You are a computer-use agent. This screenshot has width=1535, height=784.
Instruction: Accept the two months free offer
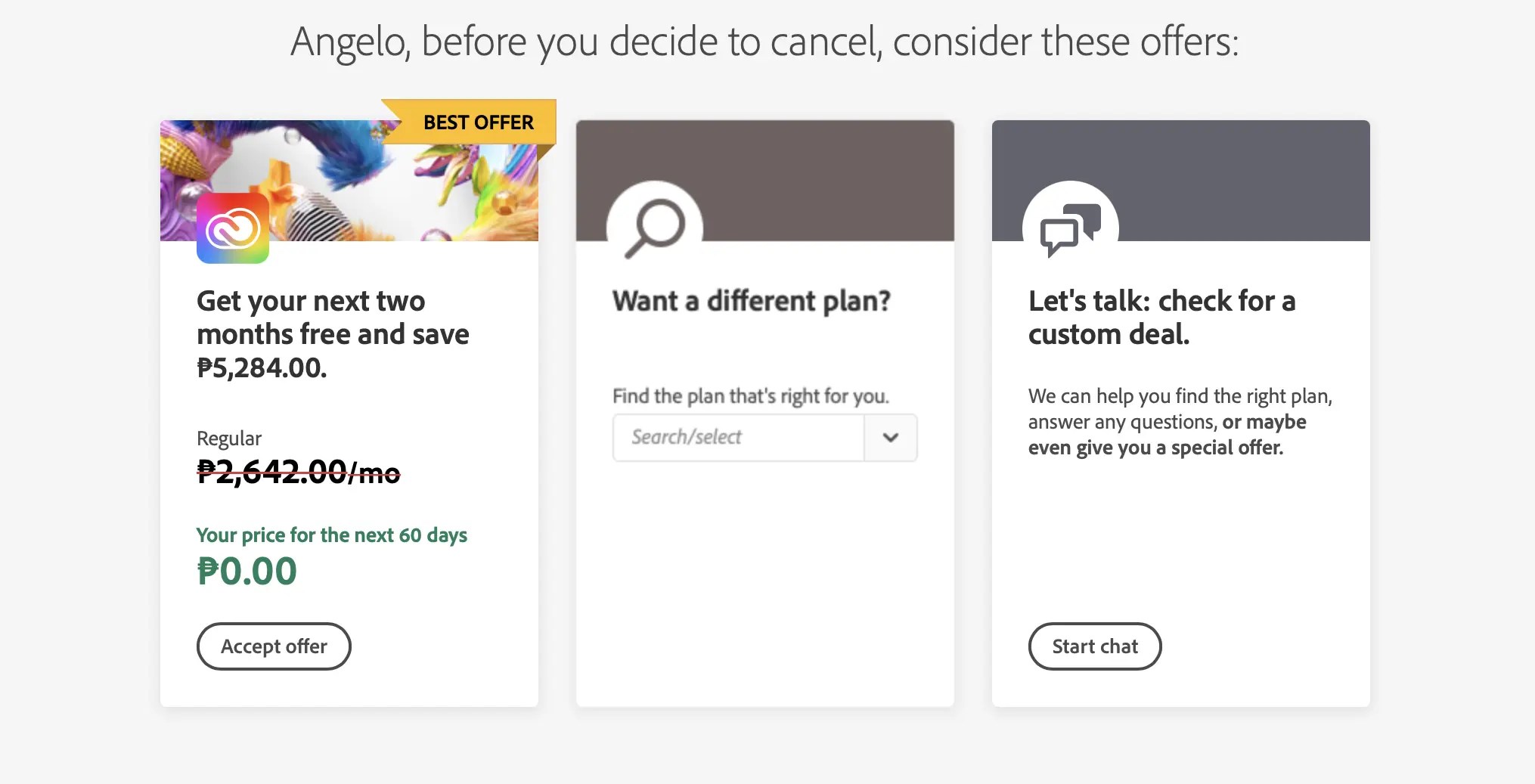coord(274,646)
